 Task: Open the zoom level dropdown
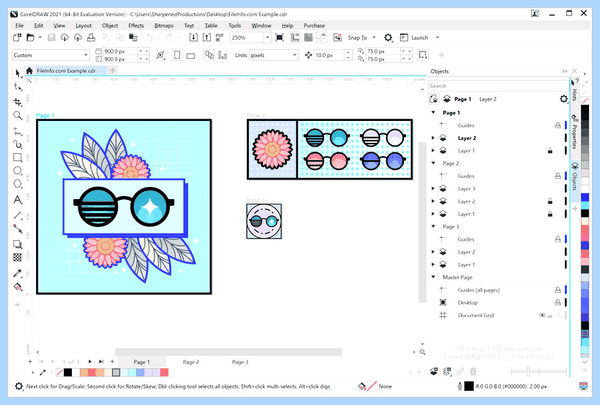[x=267, y=38]
